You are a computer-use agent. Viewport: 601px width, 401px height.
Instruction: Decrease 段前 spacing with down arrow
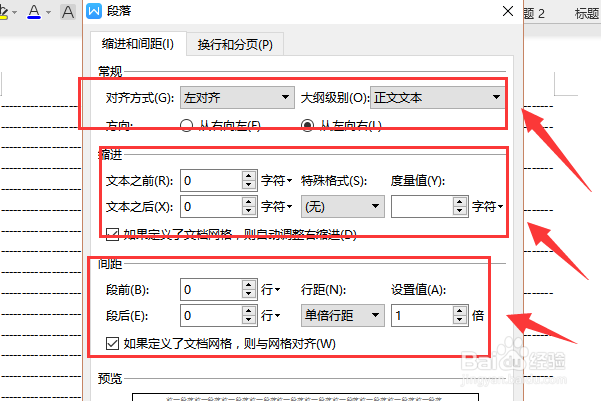(x=249, y=294)
